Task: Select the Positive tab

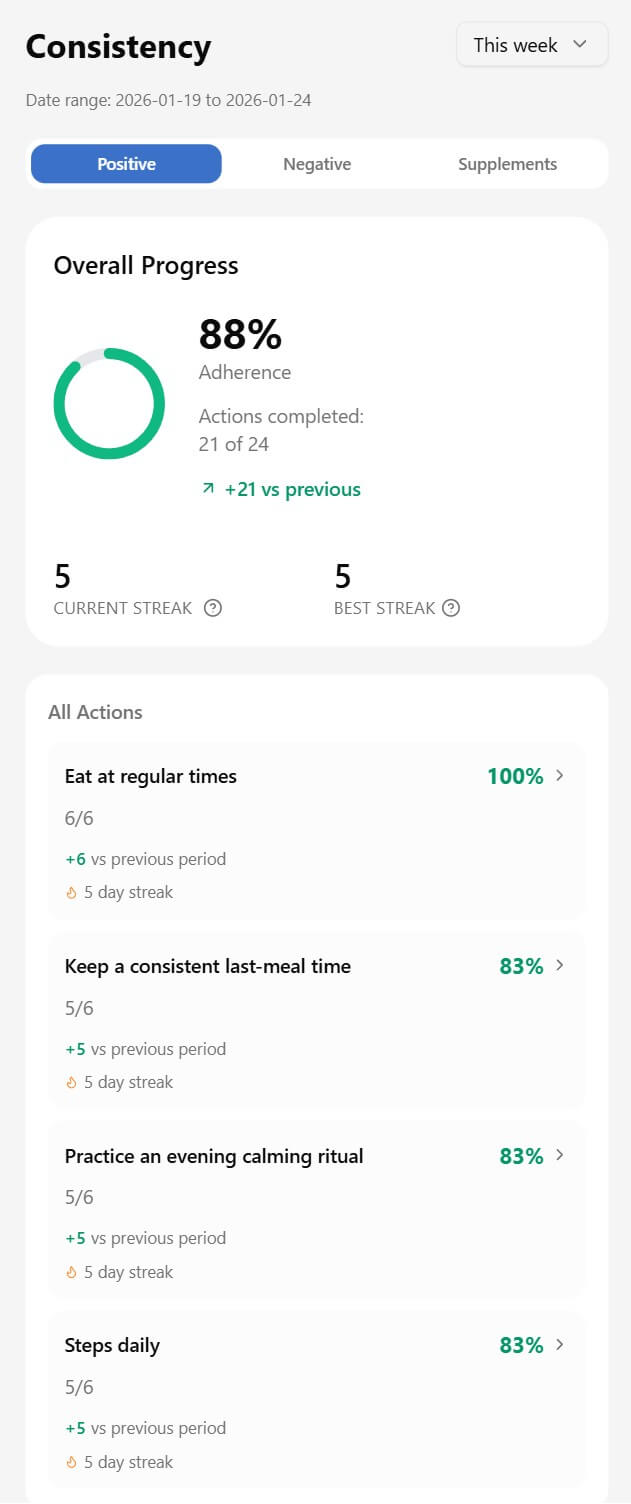Action: coord(126,164)
